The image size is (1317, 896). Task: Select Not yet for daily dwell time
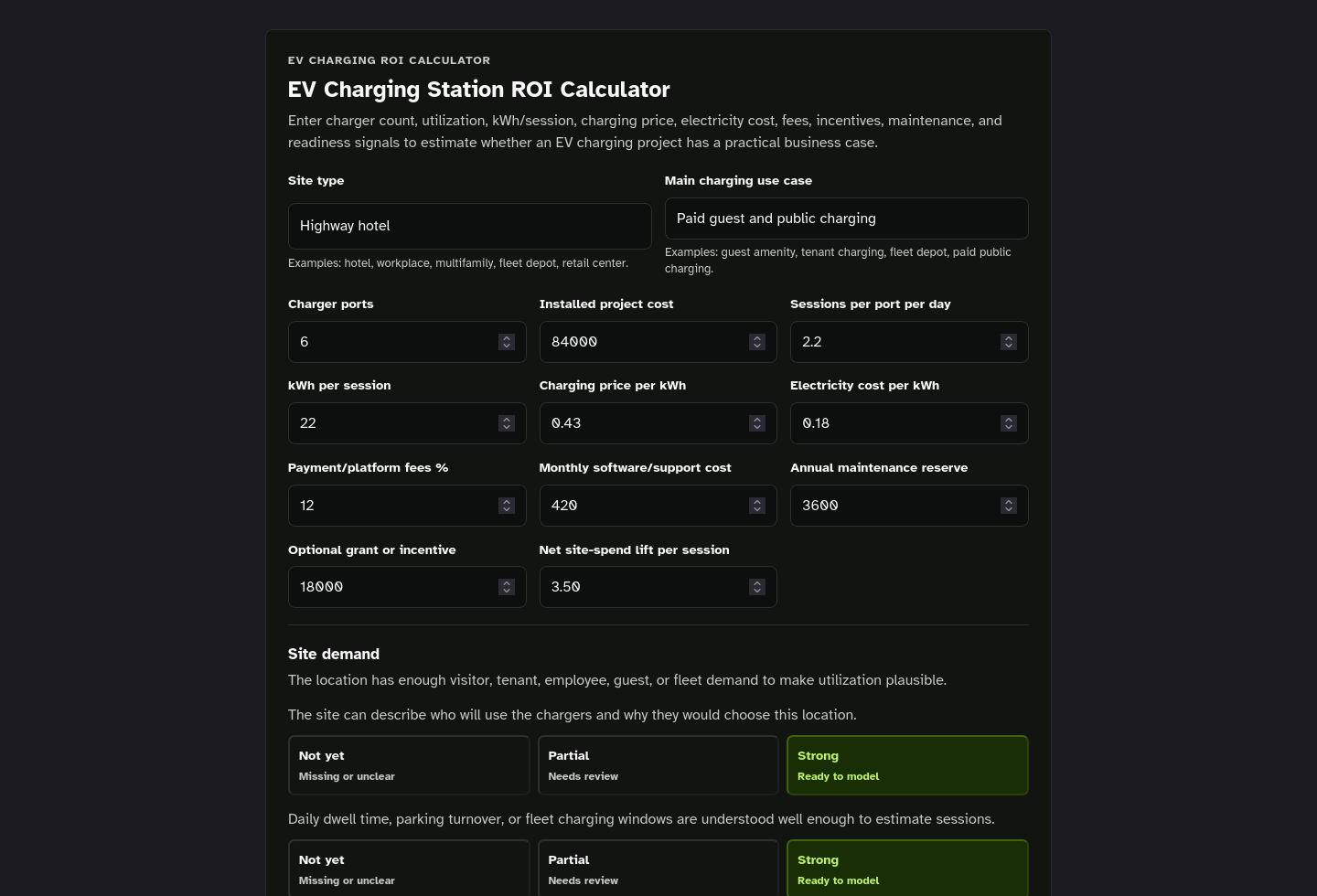[409, 868]
